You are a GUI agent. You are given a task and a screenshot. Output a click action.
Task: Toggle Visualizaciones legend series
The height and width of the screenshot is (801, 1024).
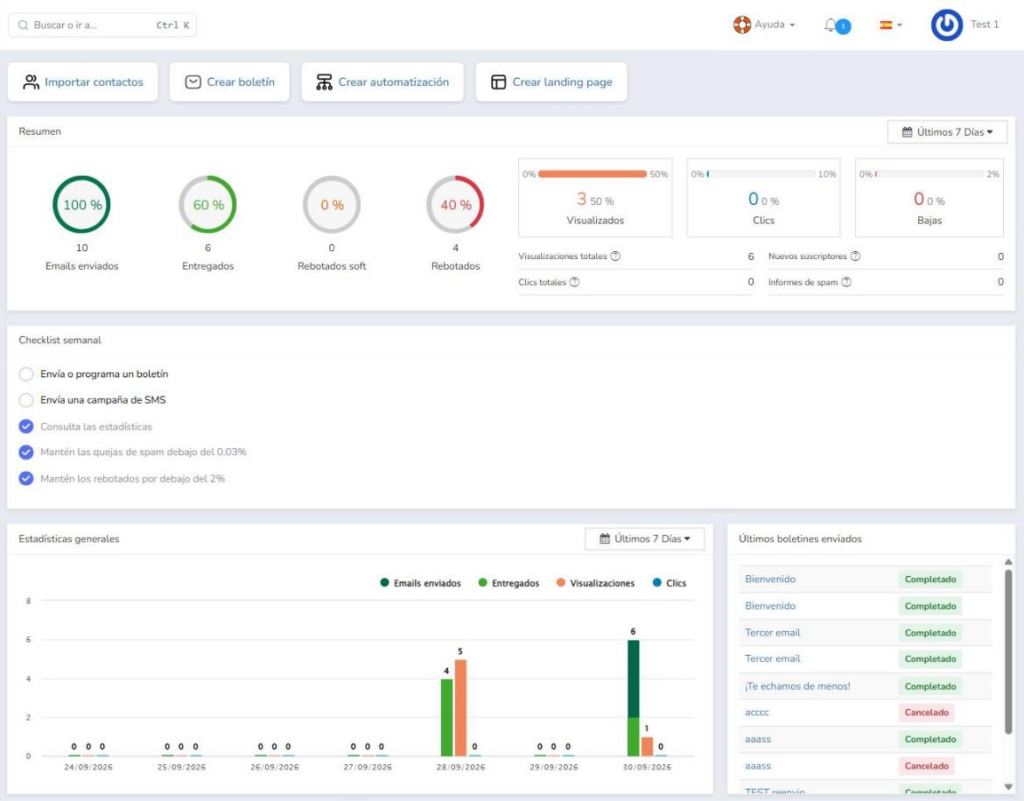(x=595, y=583)
